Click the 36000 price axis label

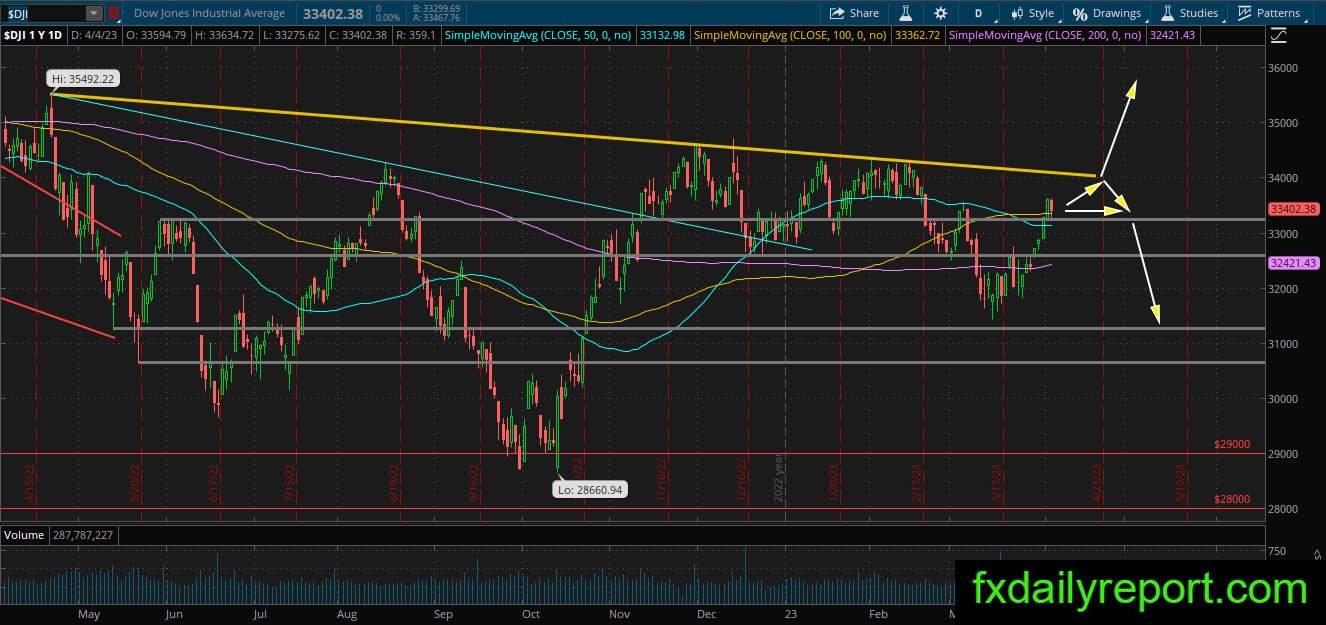click(1285, 68)
